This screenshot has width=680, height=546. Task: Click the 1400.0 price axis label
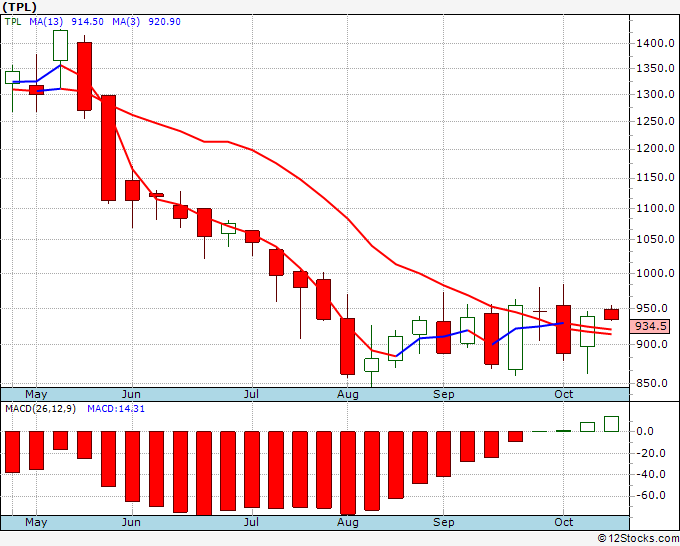click(x=655, y=43)
